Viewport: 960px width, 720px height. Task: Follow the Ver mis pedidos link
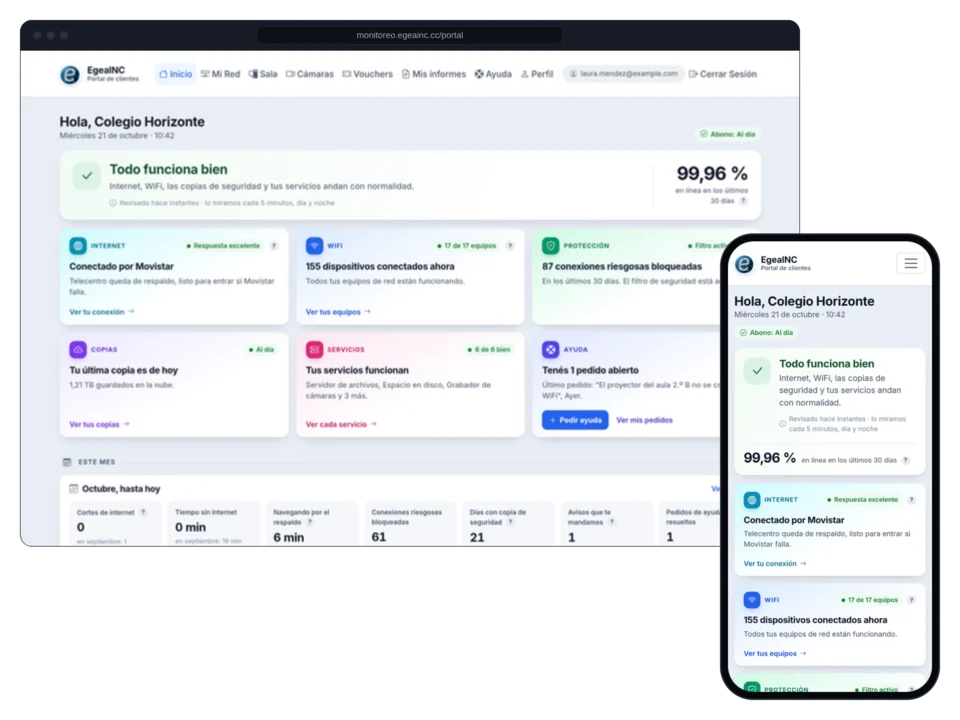[x=644, y=420]
